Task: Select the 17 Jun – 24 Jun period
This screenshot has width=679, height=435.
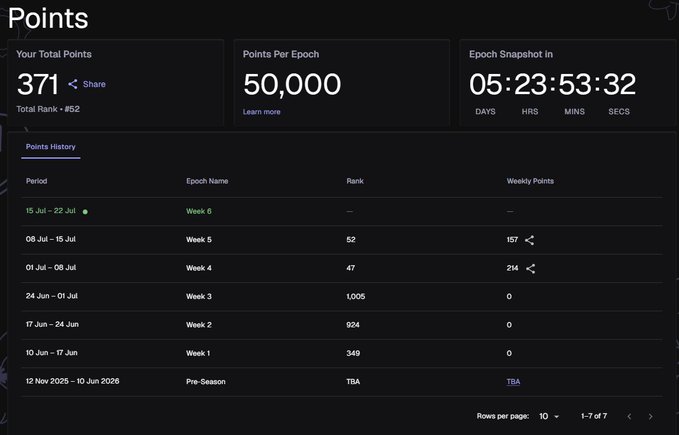Action: coord(52,324)
